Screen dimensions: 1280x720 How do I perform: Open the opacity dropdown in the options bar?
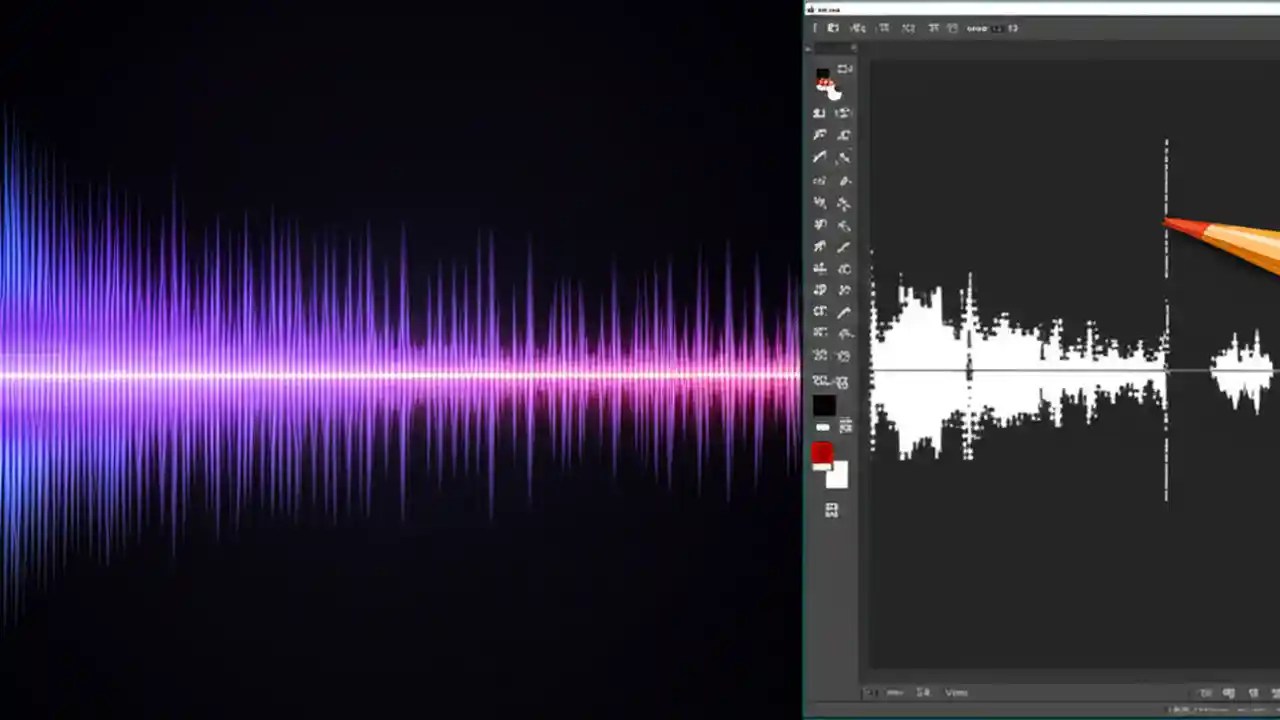tap(995, 28)
